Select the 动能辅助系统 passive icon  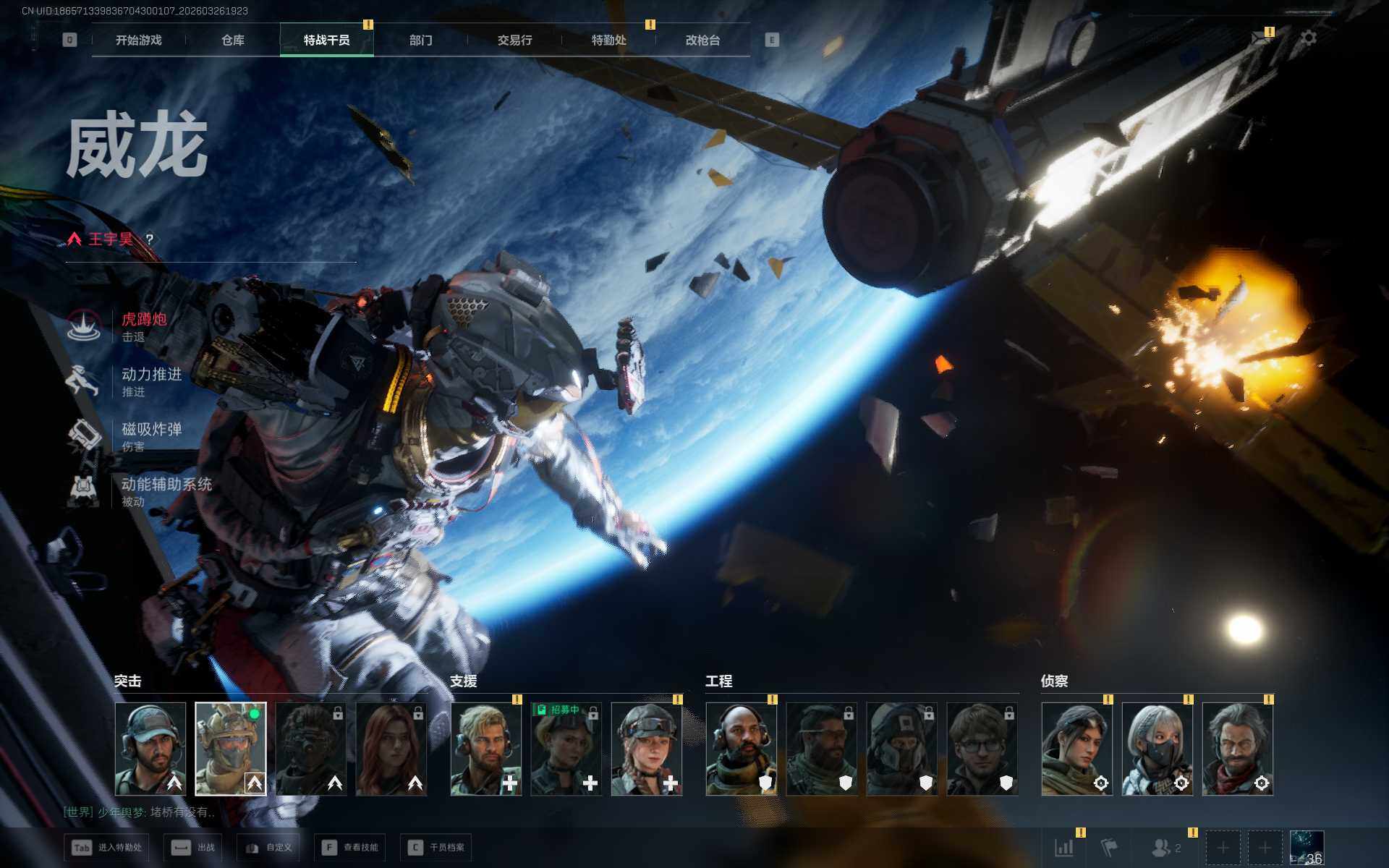click(x=84, y=490)
